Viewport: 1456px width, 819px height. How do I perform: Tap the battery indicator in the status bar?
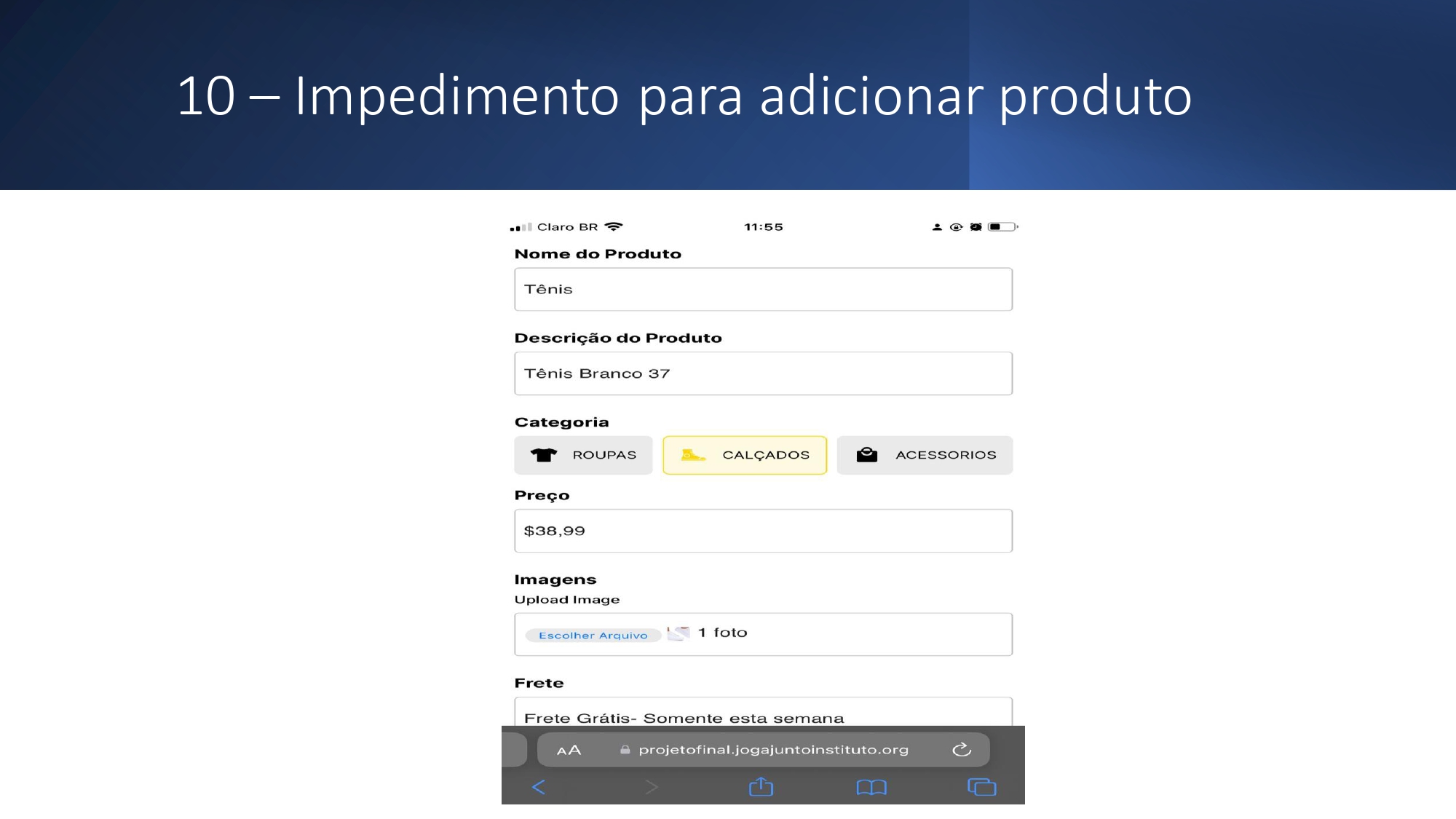click(x=1002, y=227)
